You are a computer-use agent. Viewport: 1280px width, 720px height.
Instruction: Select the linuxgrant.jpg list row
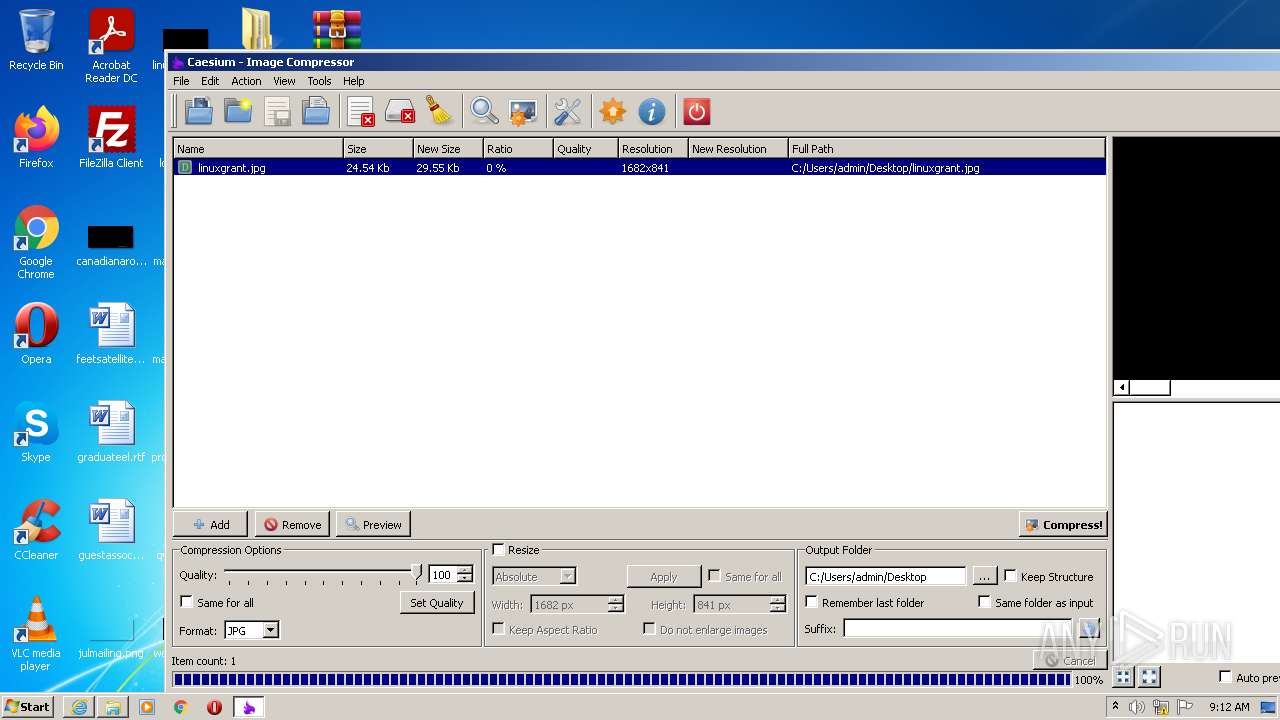640,168
